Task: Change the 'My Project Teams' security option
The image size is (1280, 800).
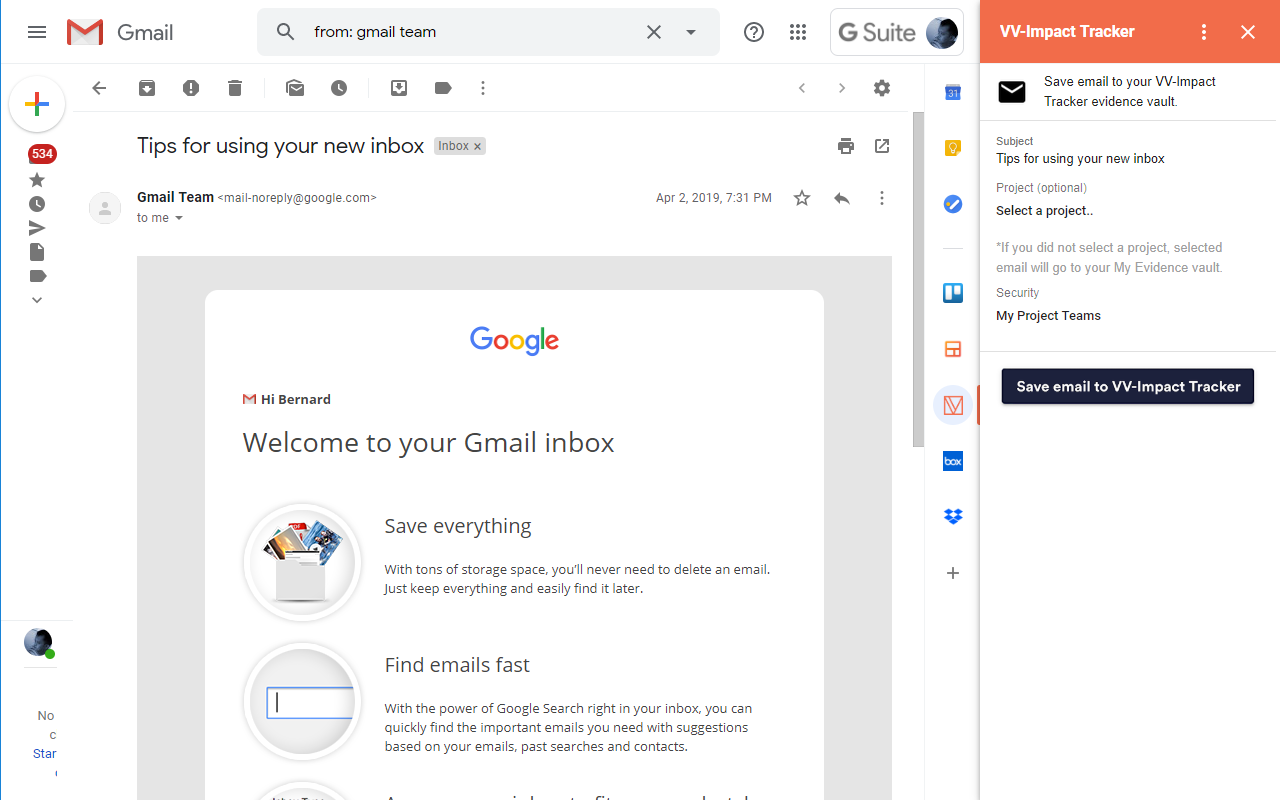Action: tap(1048, 316)
